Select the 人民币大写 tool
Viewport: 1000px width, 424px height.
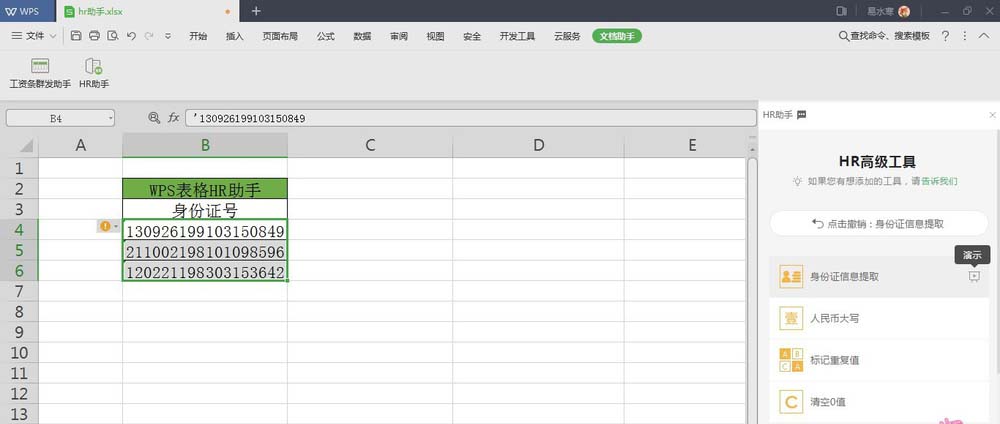(834, 318)
